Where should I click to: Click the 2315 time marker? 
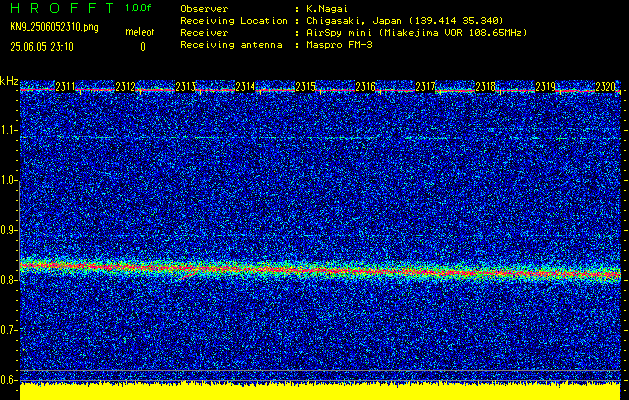(x=305, y=87)
